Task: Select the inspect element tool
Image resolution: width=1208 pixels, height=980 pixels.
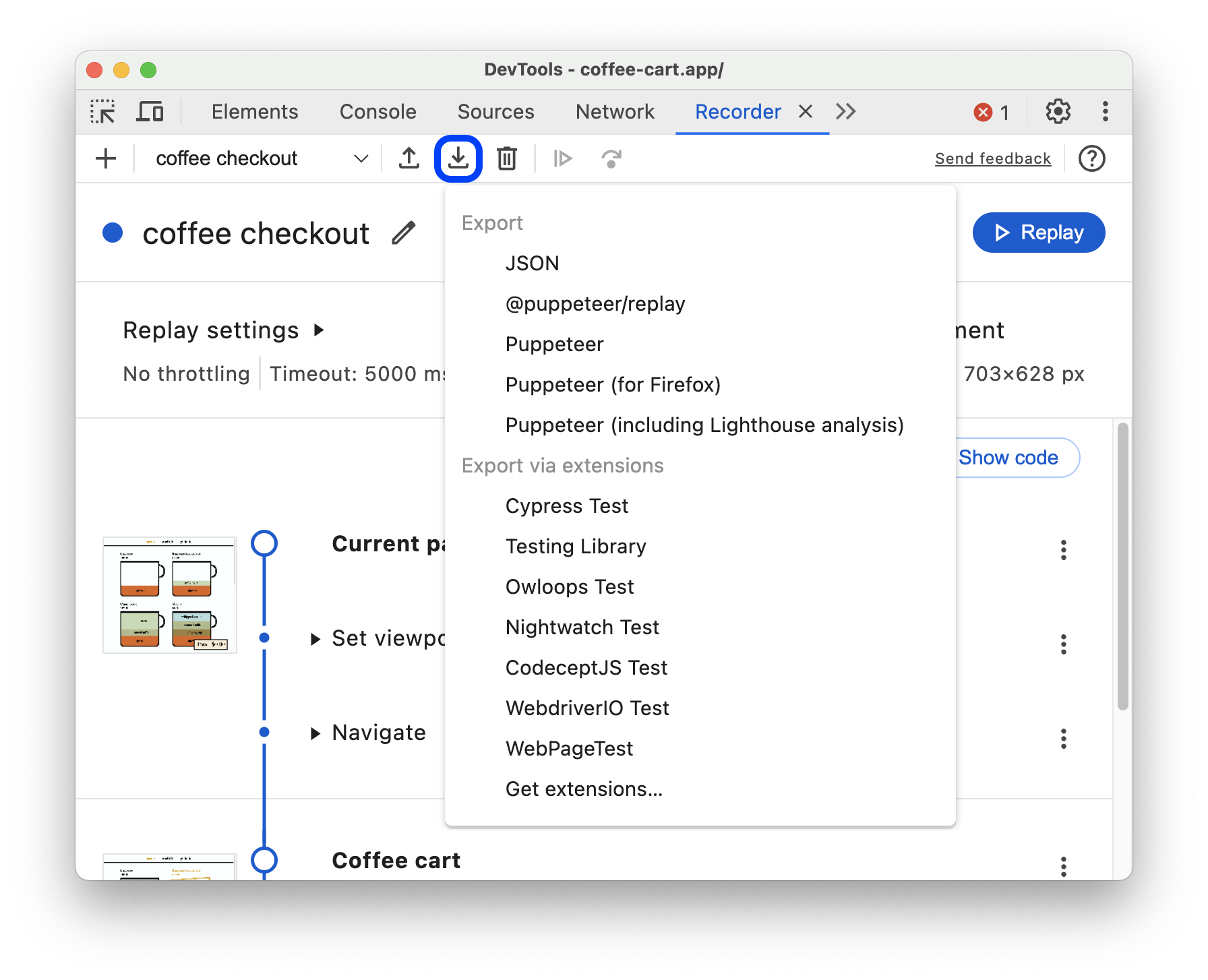Action: [102, 111]
